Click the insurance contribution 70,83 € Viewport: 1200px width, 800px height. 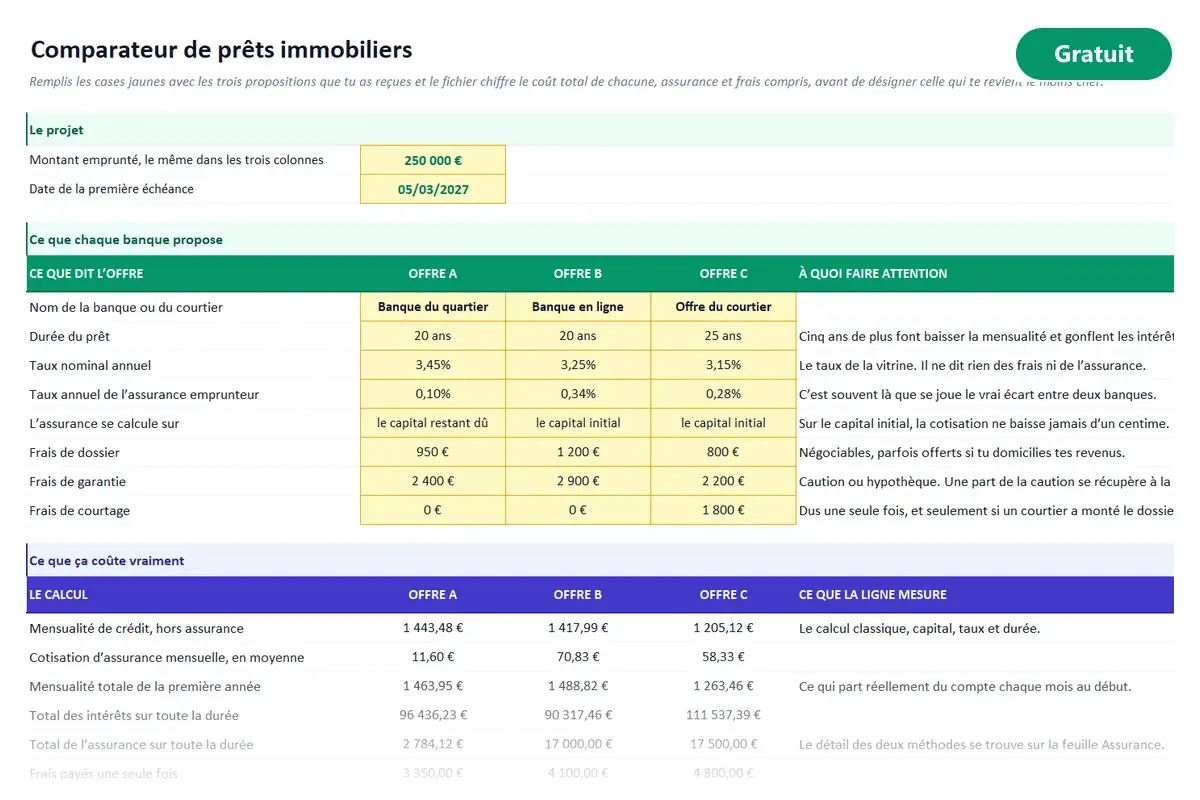pyautogui.click(x=578, y=658)
